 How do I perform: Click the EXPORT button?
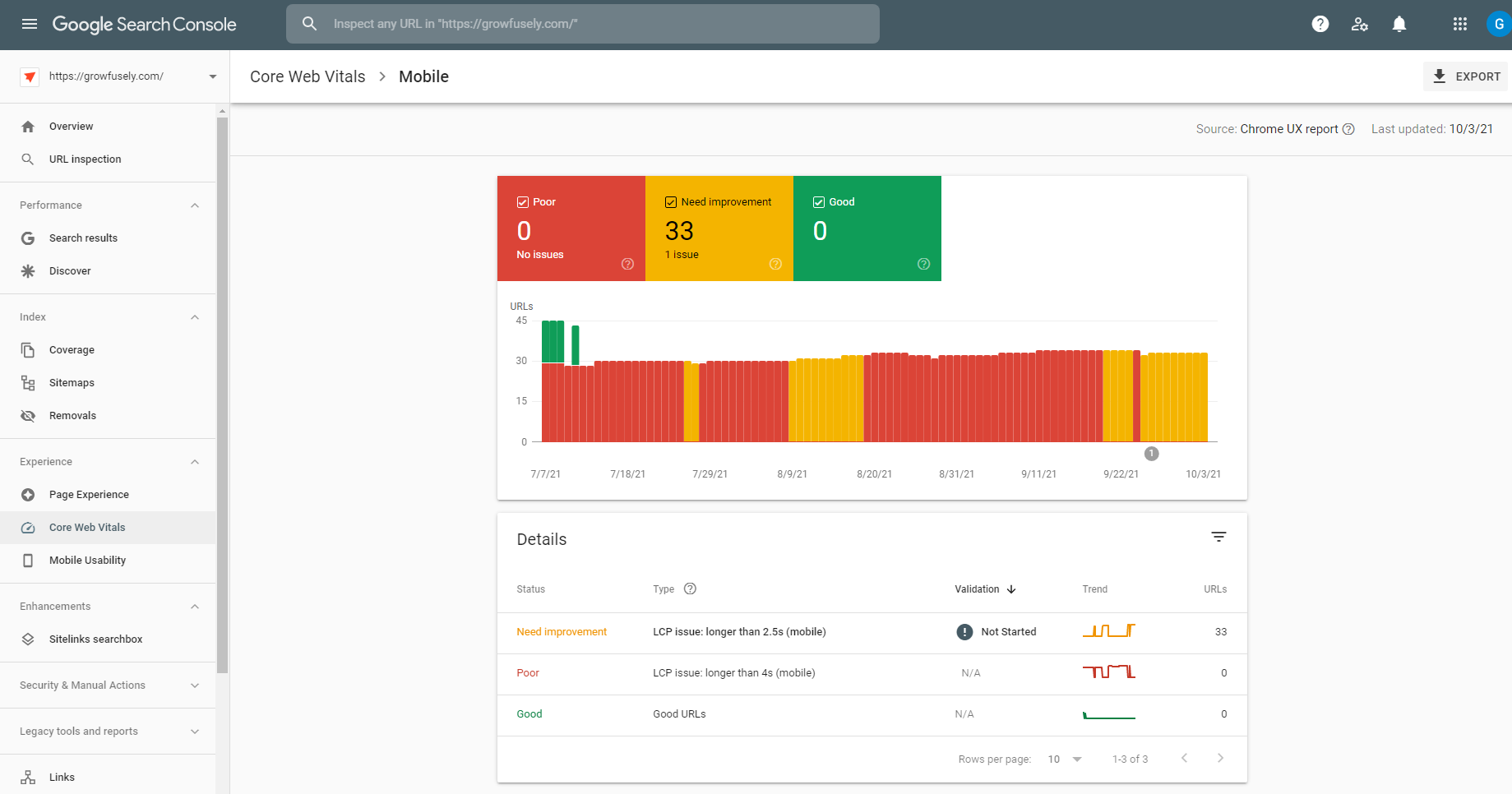pos(1466,76)
